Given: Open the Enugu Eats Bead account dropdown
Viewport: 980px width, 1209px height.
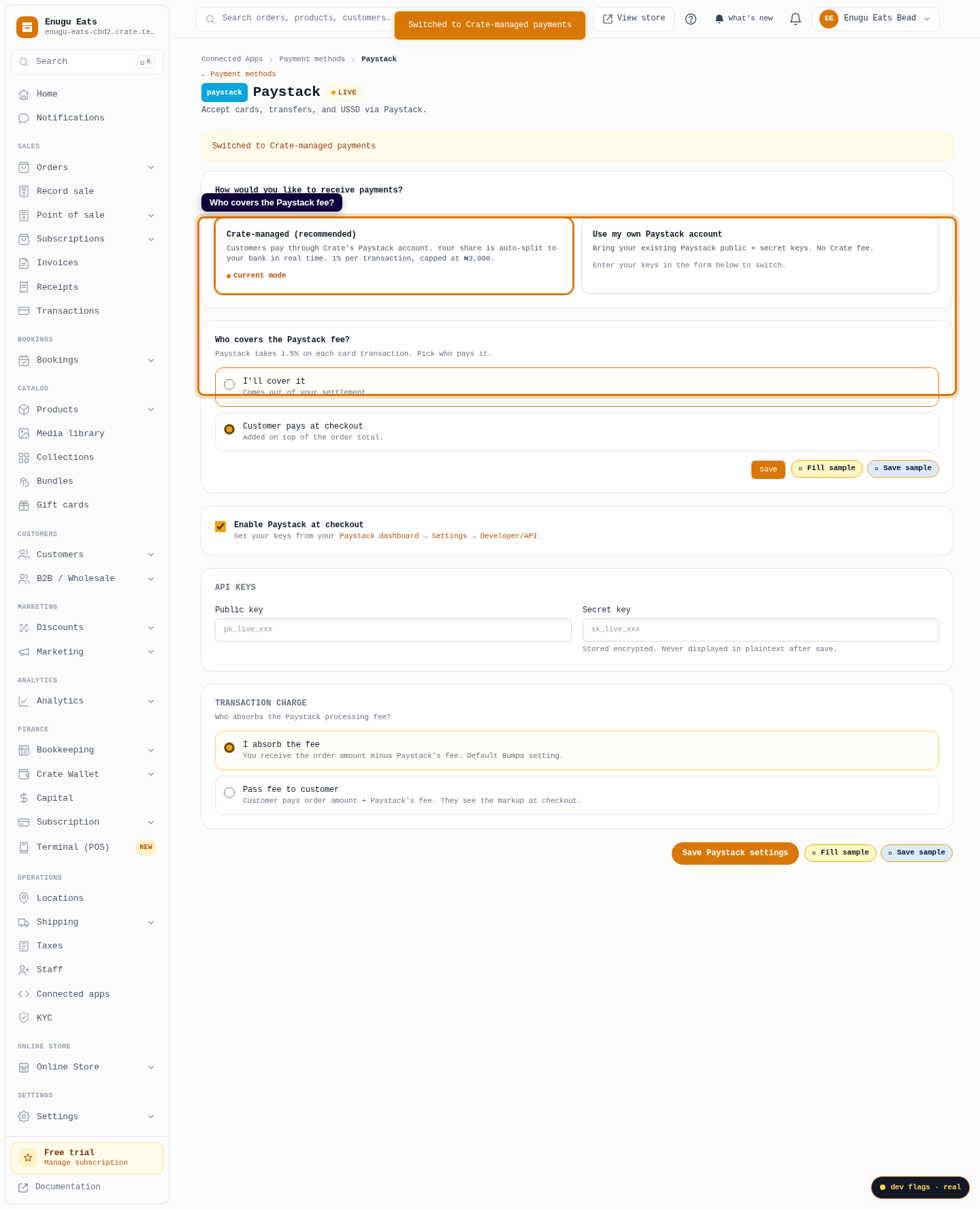Looking at the screenshot, I should [x=875, y=19].
